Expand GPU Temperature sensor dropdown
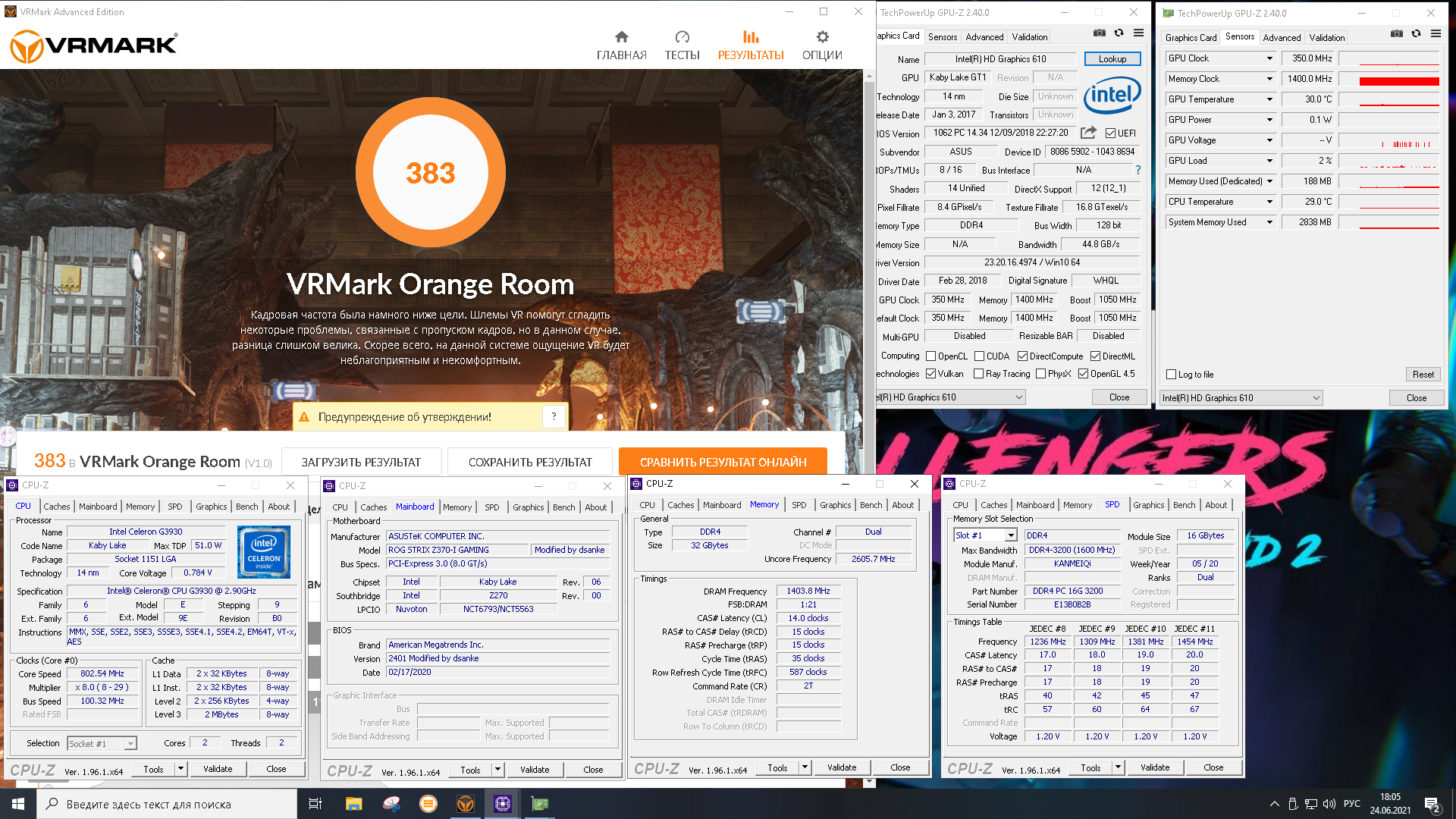Image resolution: width=1456 pixels, height=819 pixels. (x=1269, y=99)
